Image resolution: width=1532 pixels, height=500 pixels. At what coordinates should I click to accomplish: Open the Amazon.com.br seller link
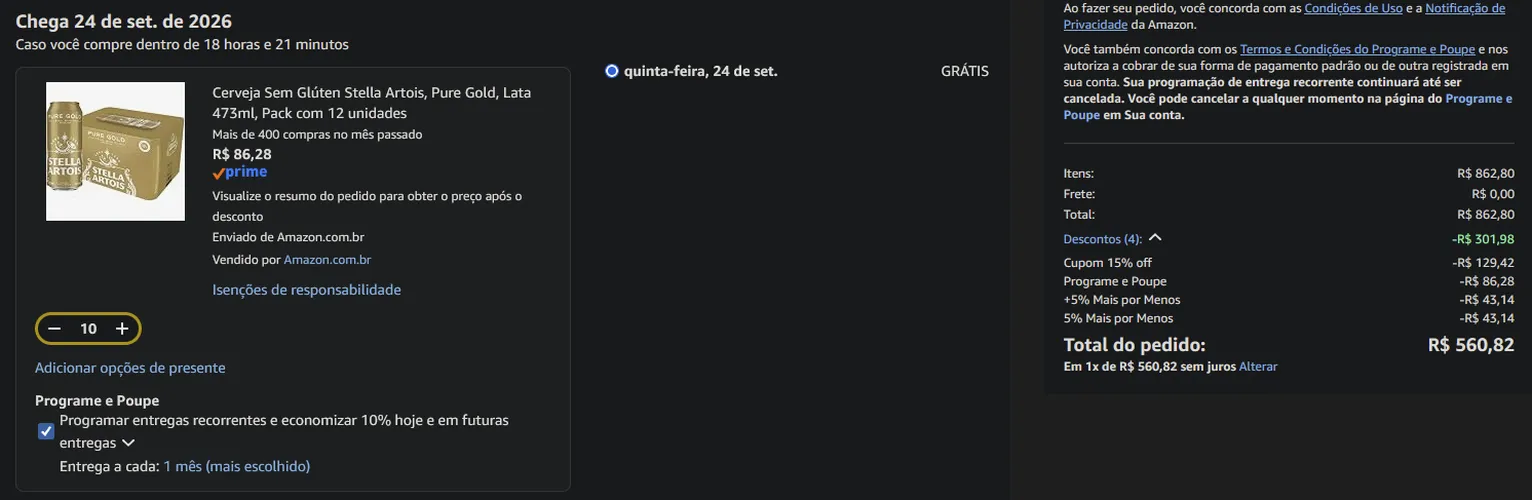[x=327, y=260]
